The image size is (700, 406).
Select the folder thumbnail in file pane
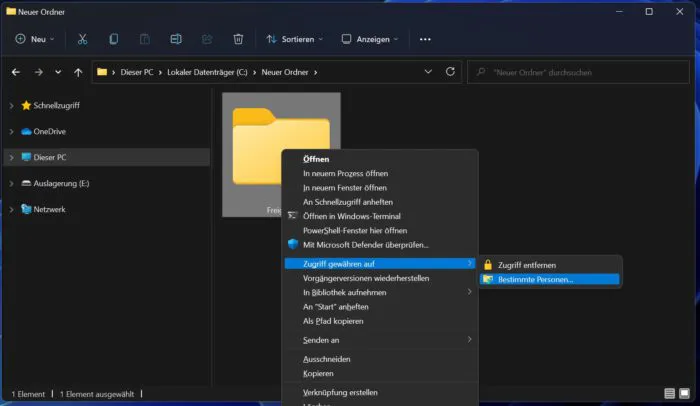pos(281,155)
